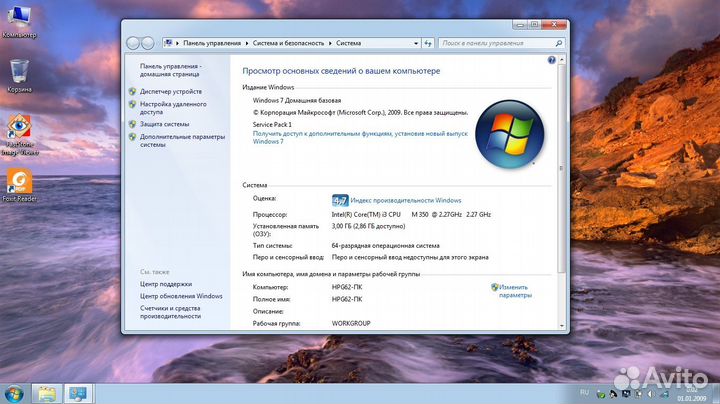This screenshot has width=720, height=404.
Task: Click the shield icon beside Изменить параметры
Action: (495, 287)
